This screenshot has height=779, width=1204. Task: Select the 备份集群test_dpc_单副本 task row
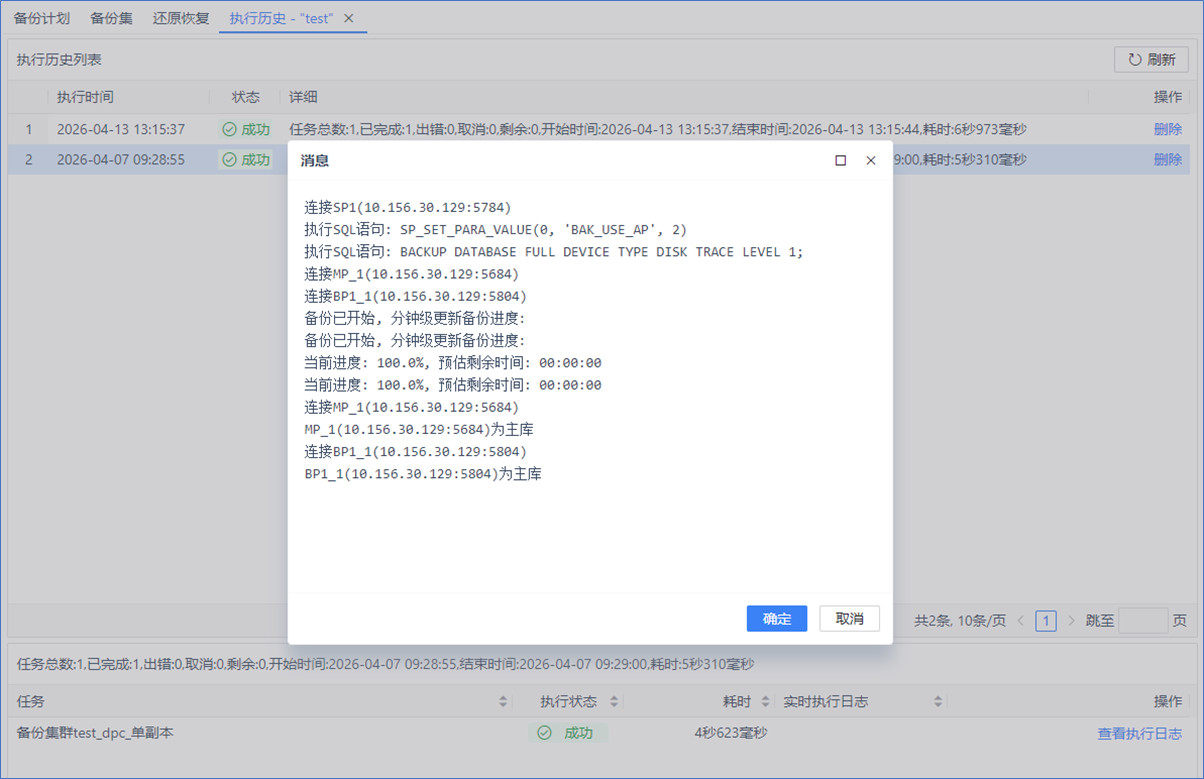pyautogui.click(x=598, y=734)
